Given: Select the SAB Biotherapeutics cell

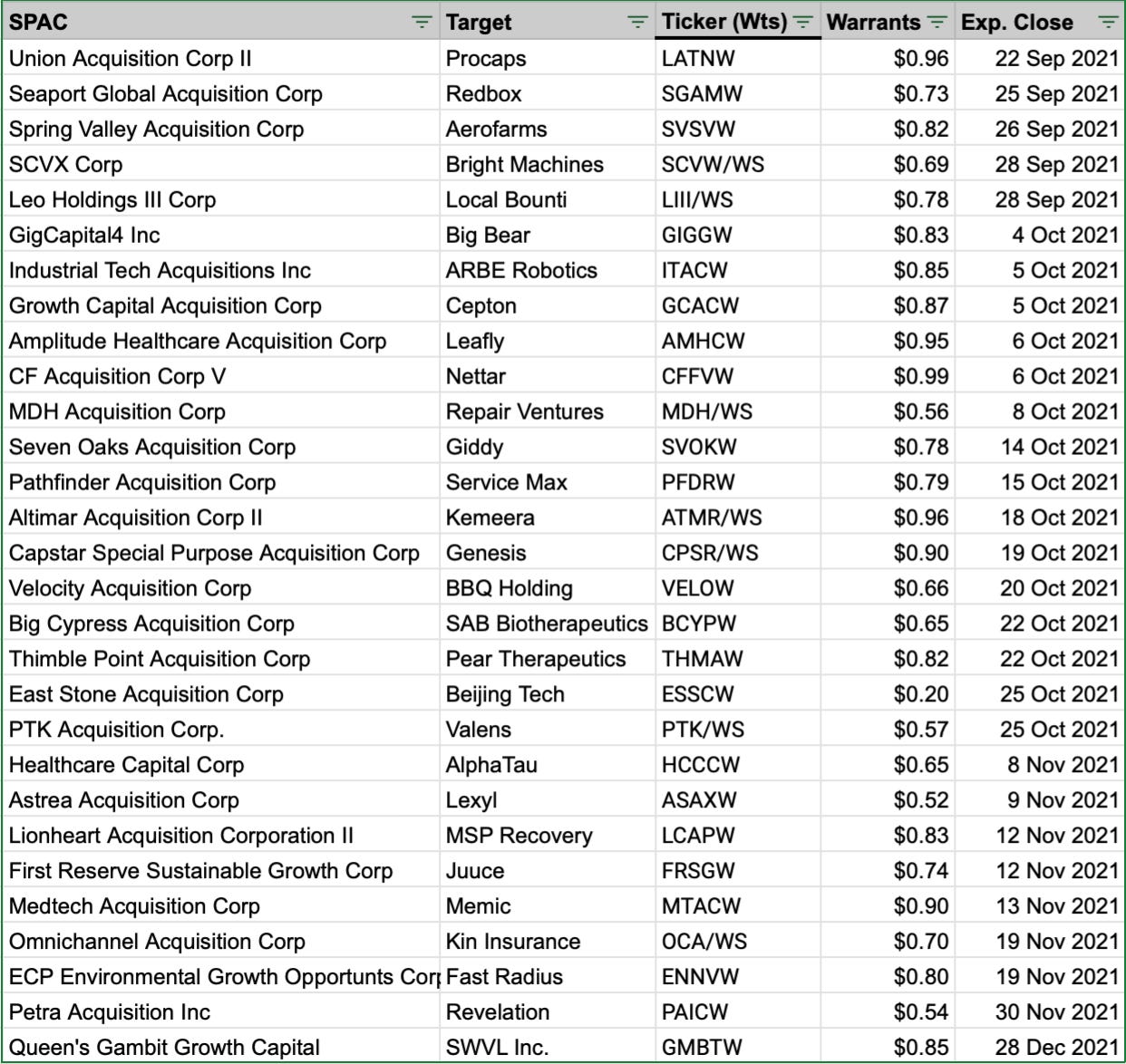Looking at the screenshot, I should pyautogui.click(x=548, y=624).
